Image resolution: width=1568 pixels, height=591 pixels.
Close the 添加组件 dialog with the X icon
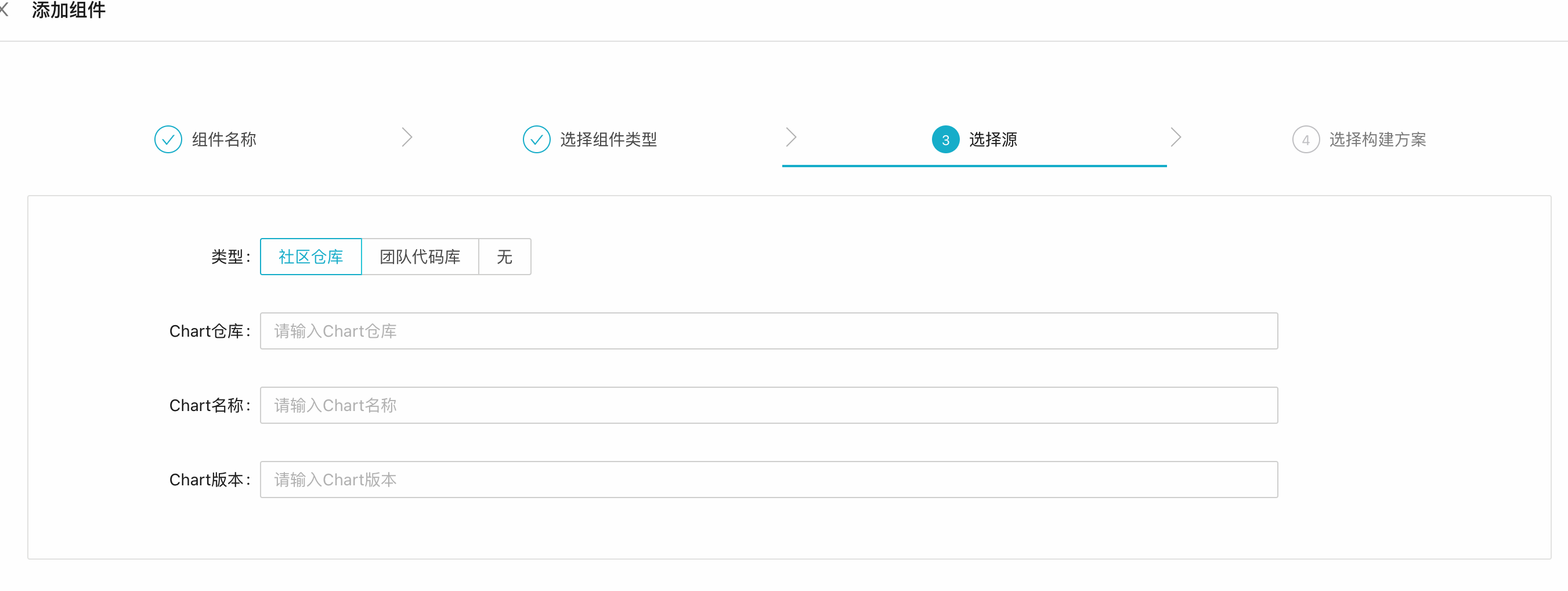point(3,10)
